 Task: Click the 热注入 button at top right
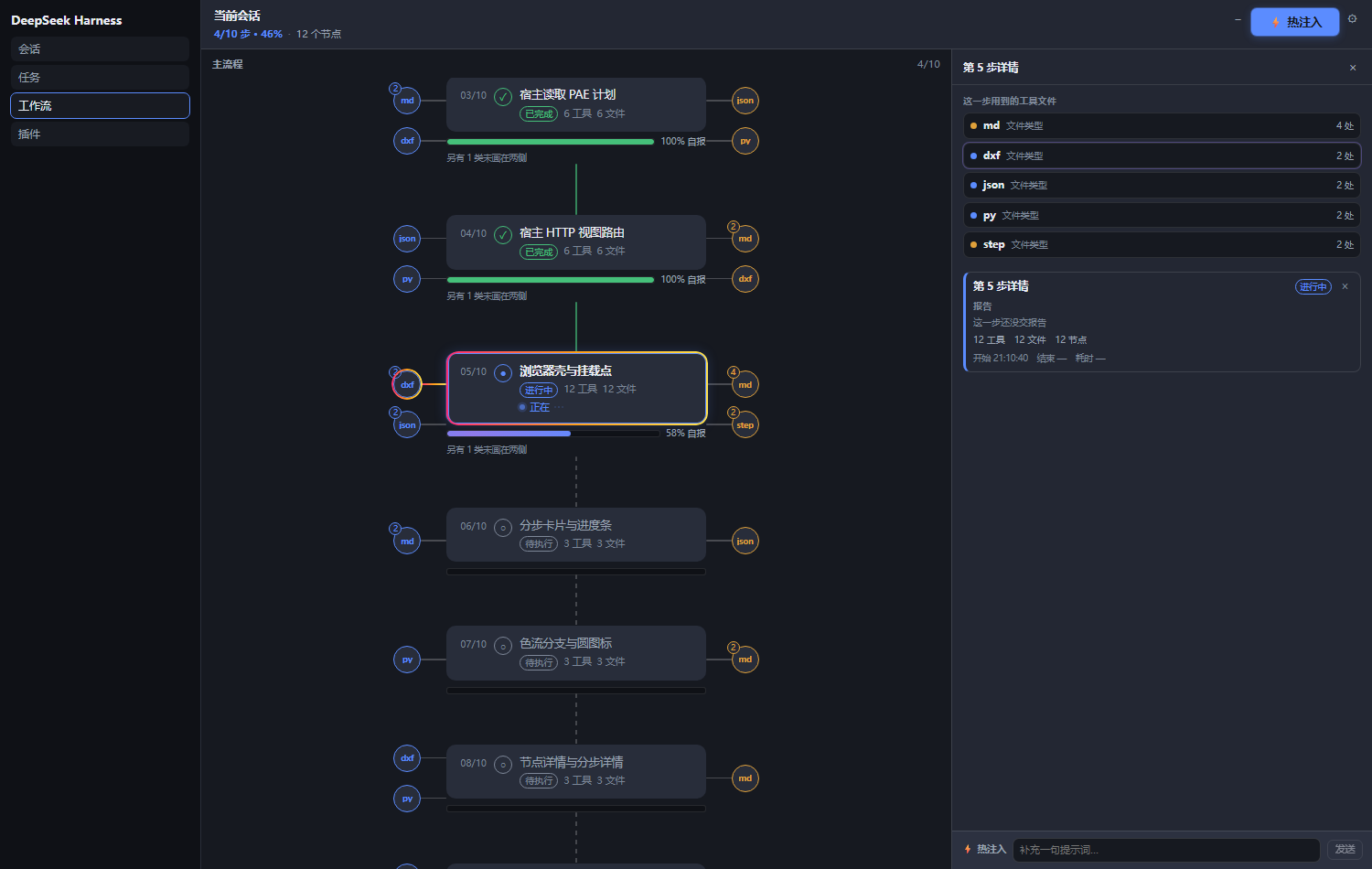[1295, 22]
